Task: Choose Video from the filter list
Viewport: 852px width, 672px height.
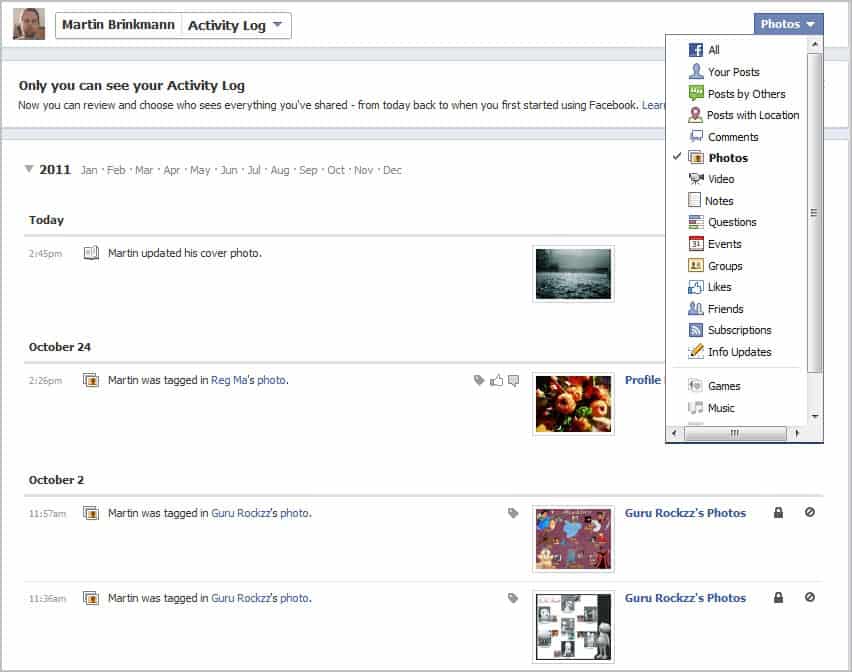Action: coord(720,179)
